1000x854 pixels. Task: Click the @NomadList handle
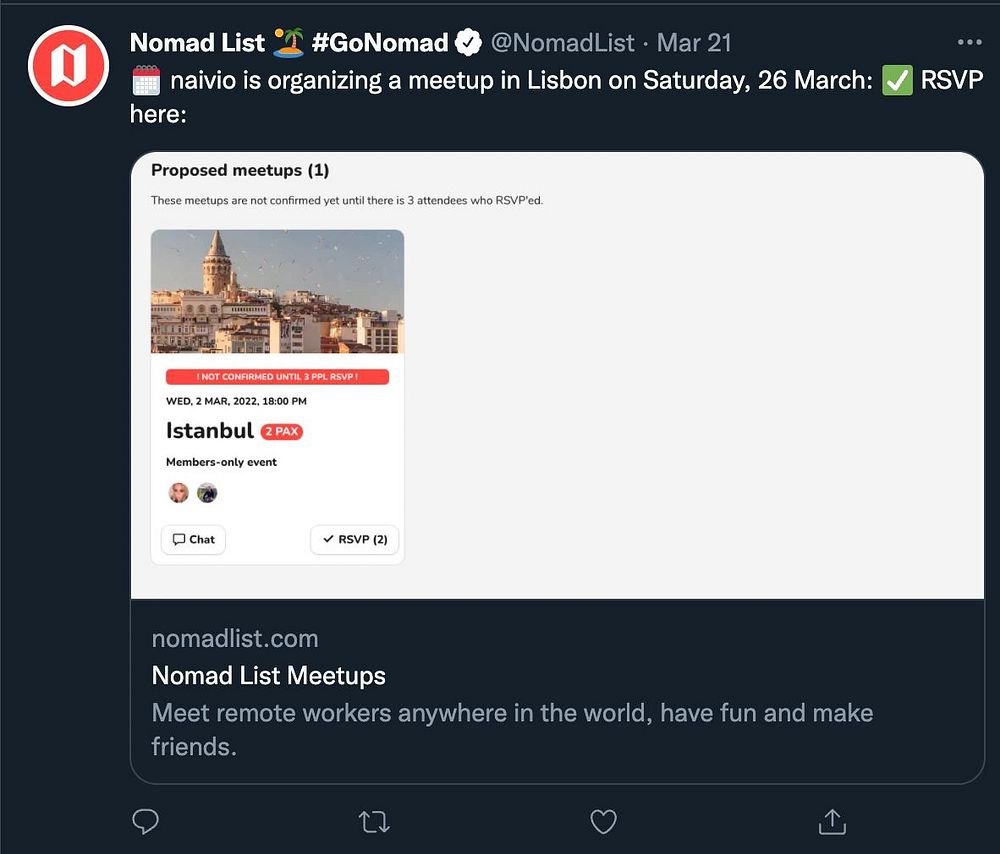[x=562, y=43]
